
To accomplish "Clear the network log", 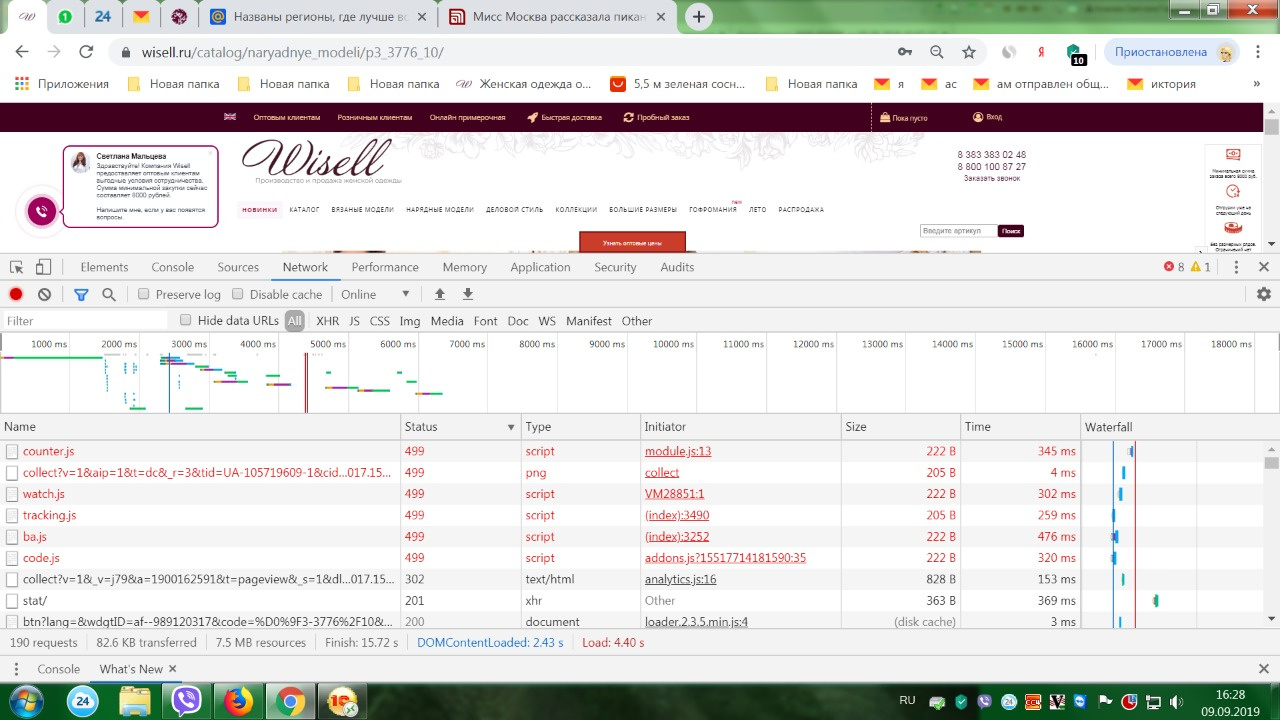I will (44, 294).
